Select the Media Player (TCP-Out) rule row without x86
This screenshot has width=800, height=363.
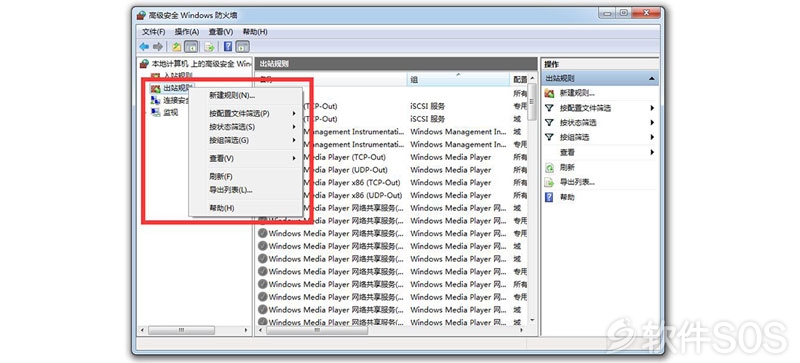point(391,157)
